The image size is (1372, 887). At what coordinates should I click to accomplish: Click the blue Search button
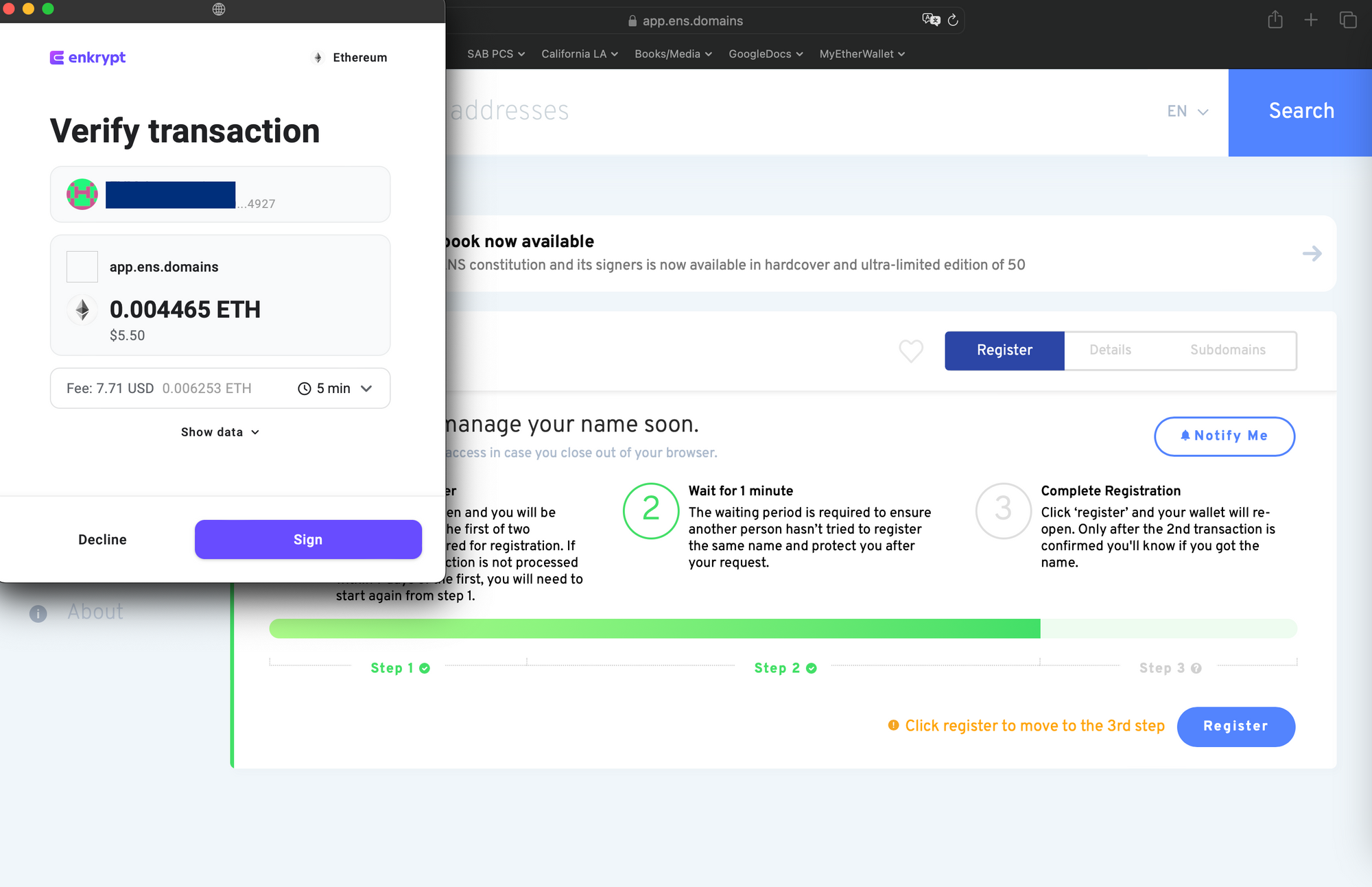[x=1300, y=112]
